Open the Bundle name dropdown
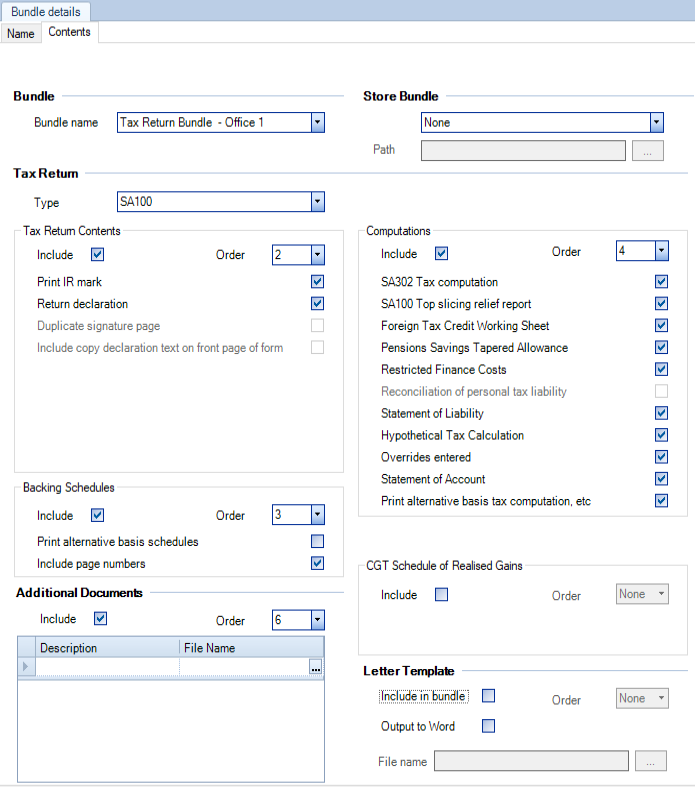 coord(318,122)
